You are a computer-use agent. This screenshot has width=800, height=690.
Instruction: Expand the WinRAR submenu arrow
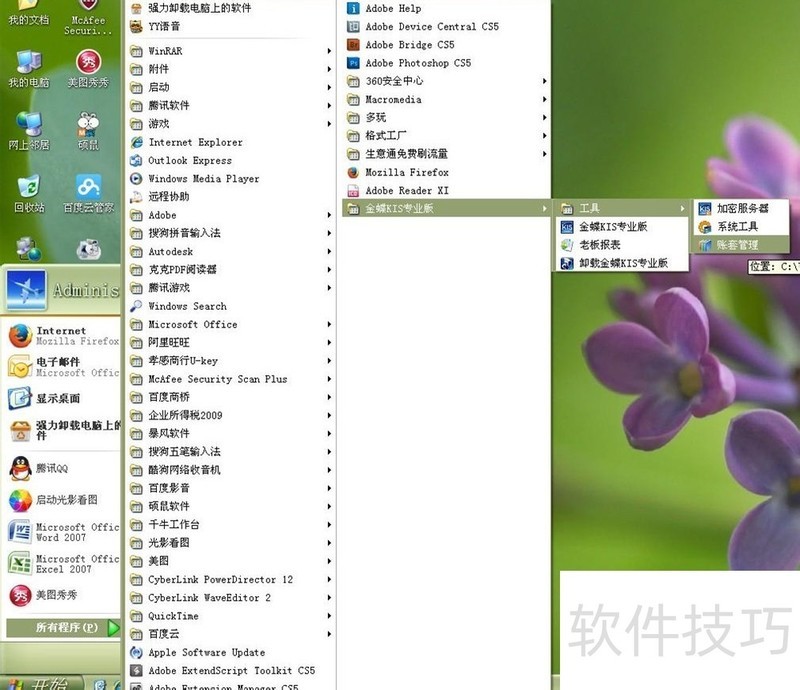329,51
